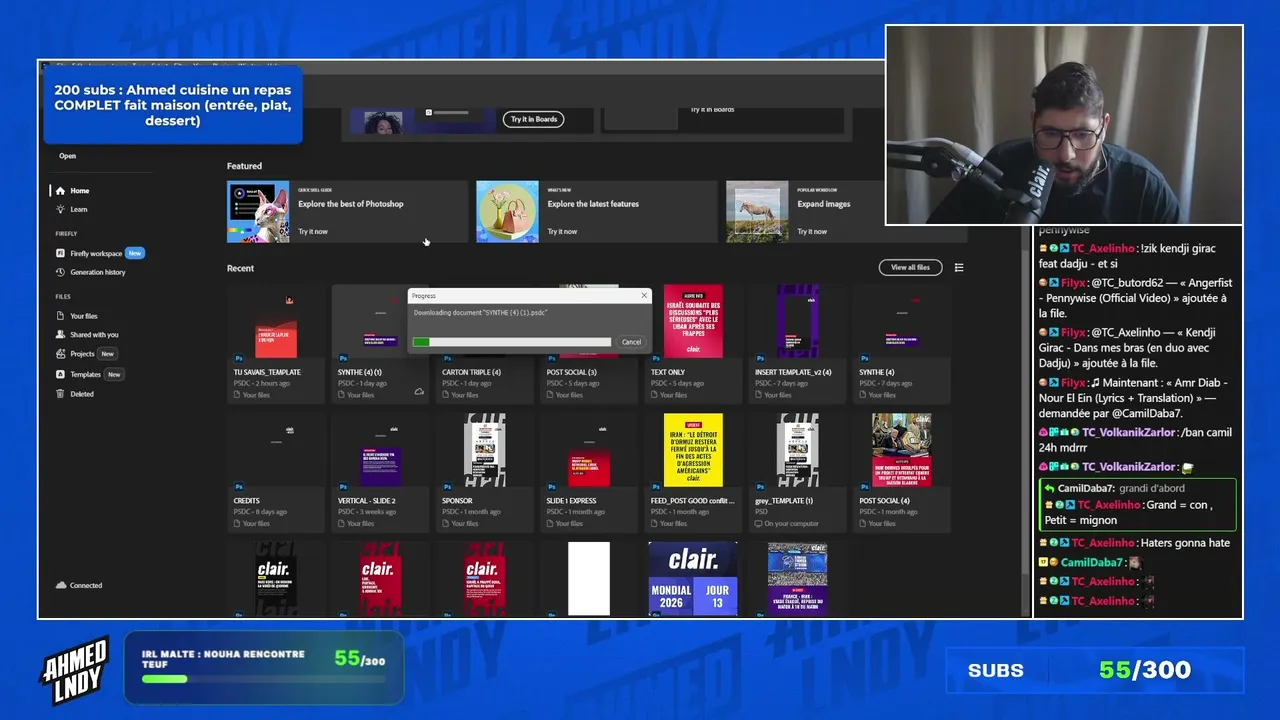Click the Connected cloud status icon

pos(61,585)
